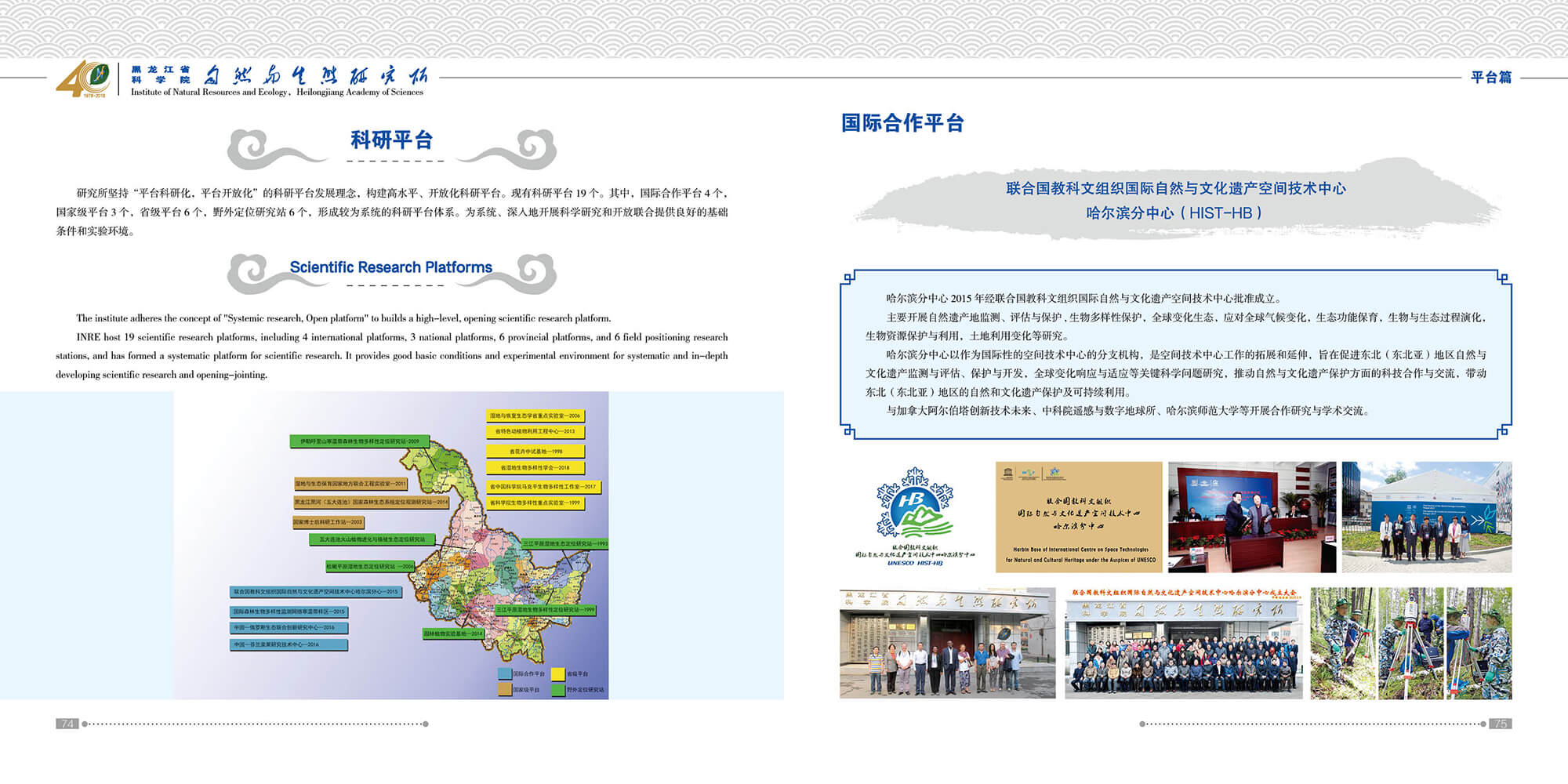Viewport: 1568px width, 784px height.
Task: Select the green 野外定位研究站 legend swatch
Action: coord(558,690)
